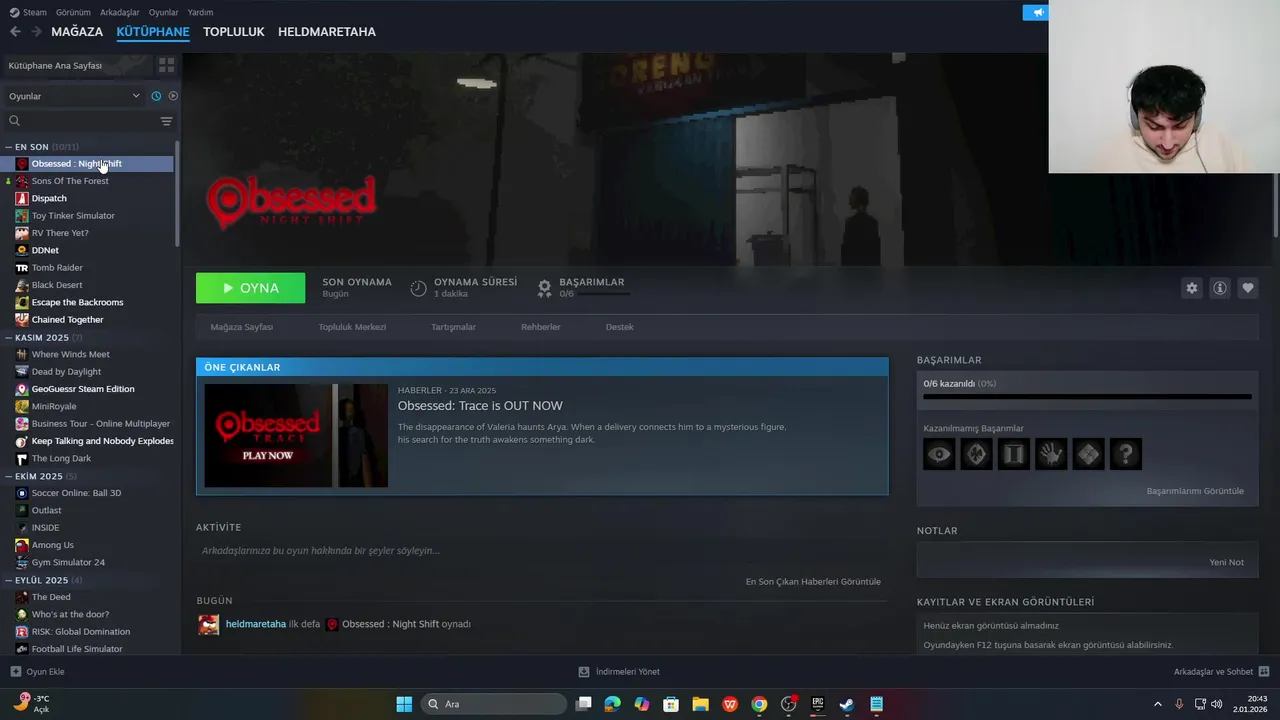This screenshot has width=1280, height=720.
Task: Select Dead by Daylight in list
Action: 66,372
